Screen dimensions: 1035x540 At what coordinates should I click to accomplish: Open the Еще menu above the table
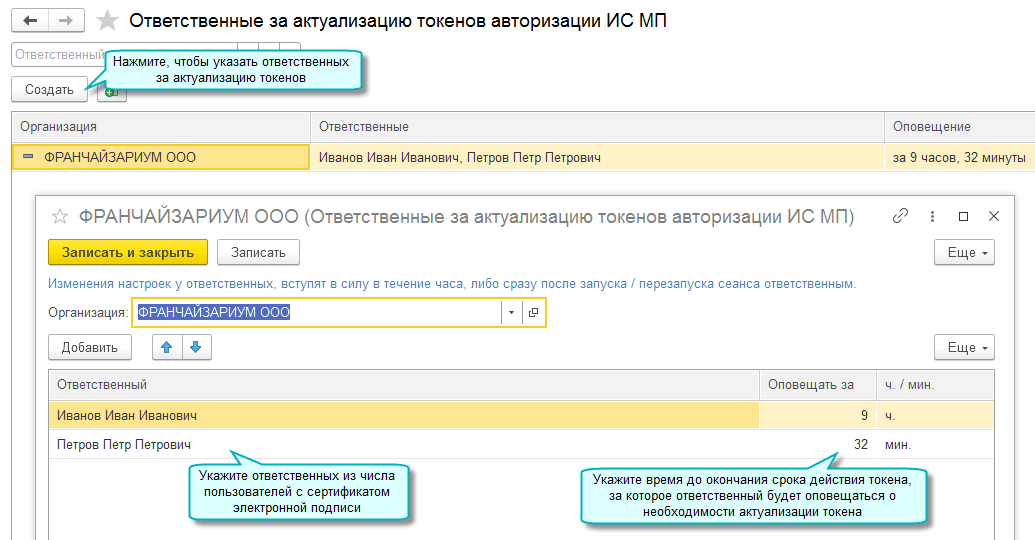point(964,347)
